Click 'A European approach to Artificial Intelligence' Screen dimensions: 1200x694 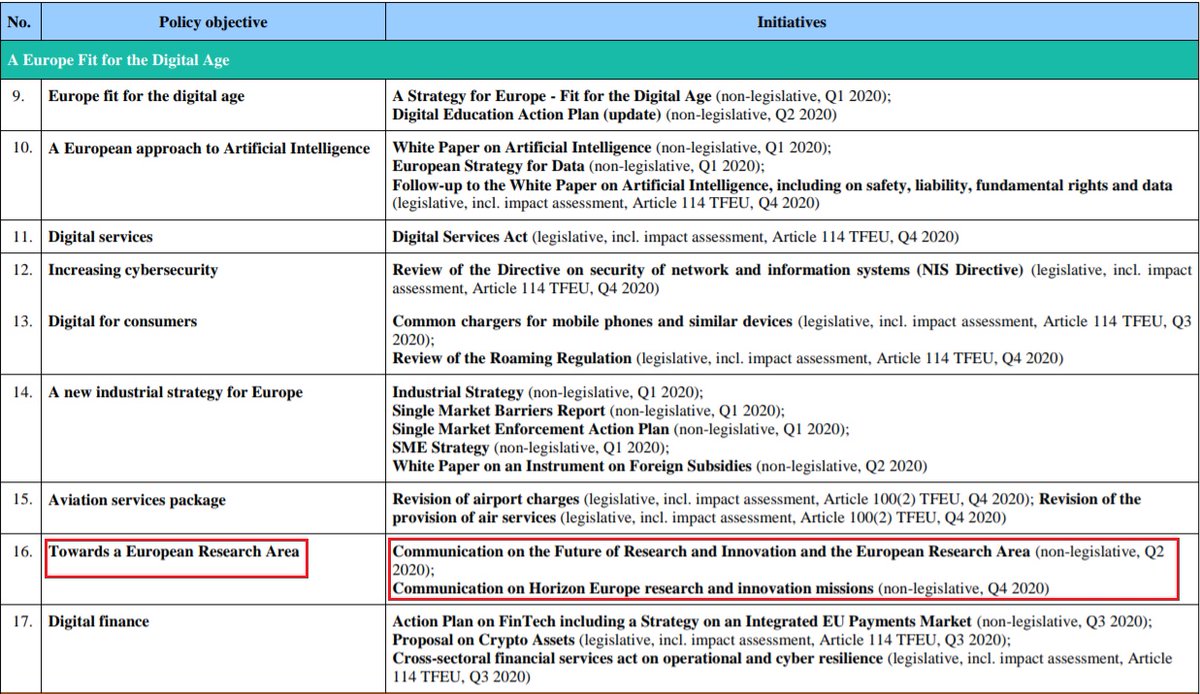coord(209,148)
